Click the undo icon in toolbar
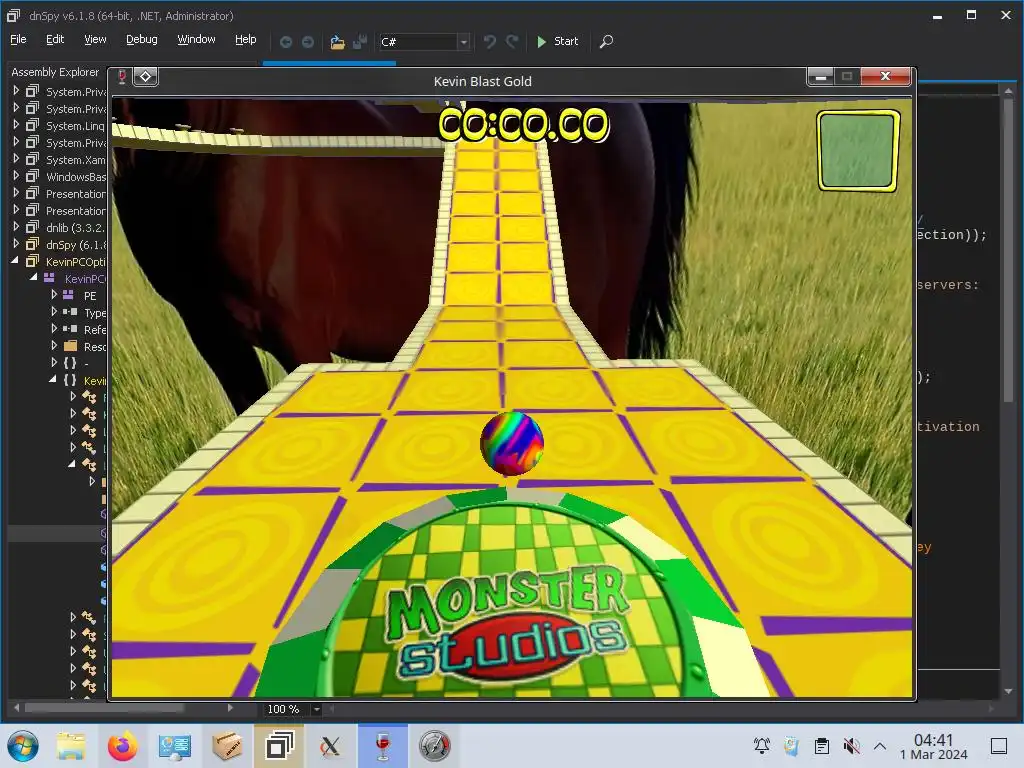The image size is (1024, 768). coord(490,42)
